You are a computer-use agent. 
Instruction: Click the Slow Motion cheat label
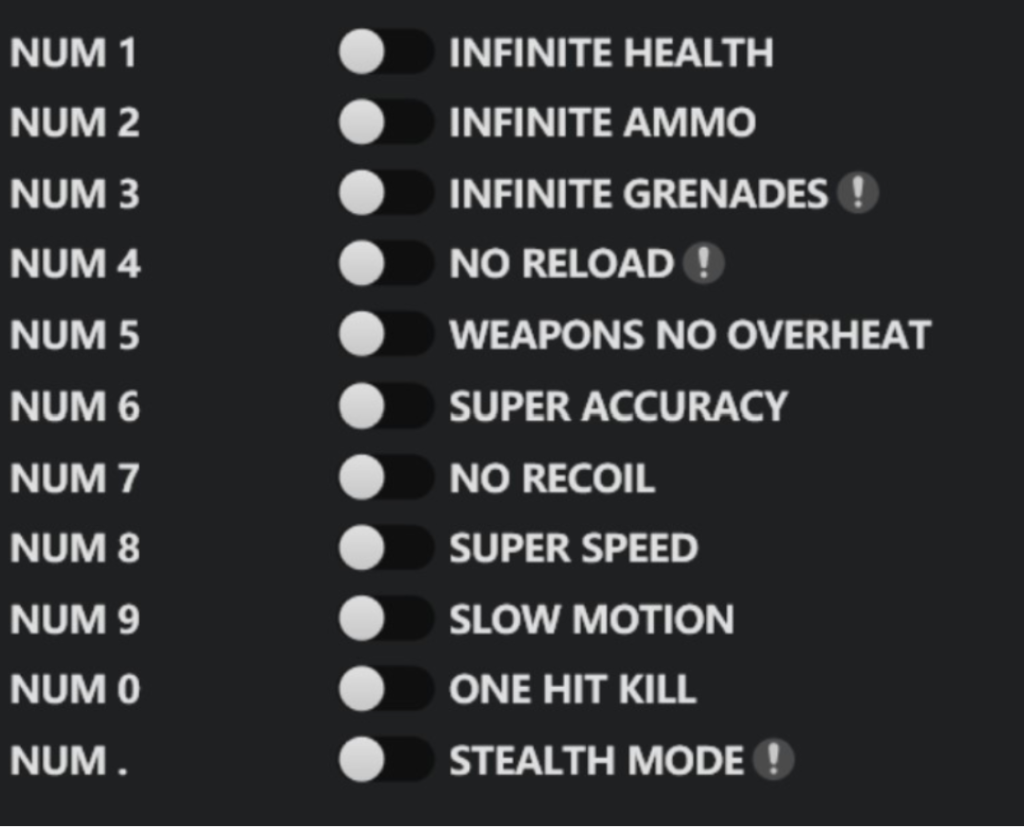591,619
